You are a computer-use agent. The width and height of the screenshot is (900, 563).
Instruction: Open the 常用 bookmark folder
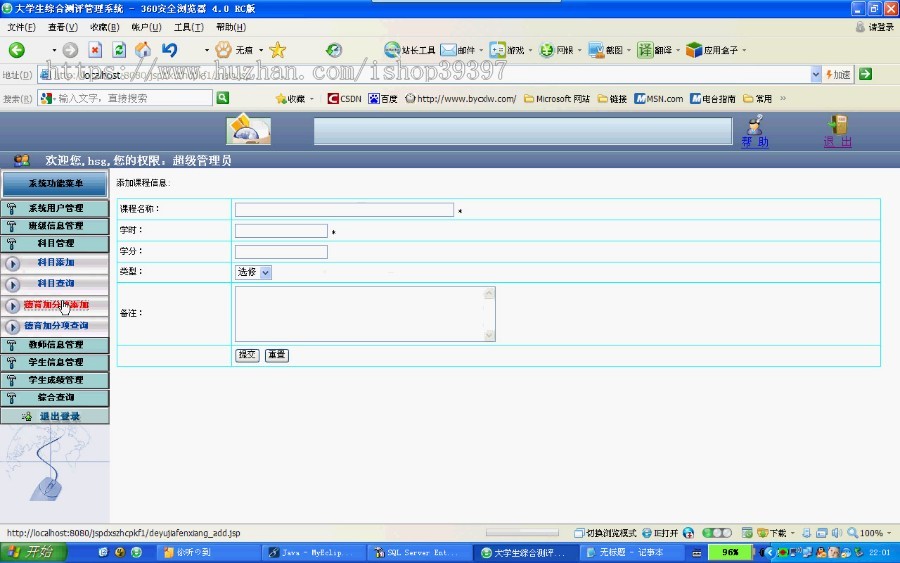(757, 99)
